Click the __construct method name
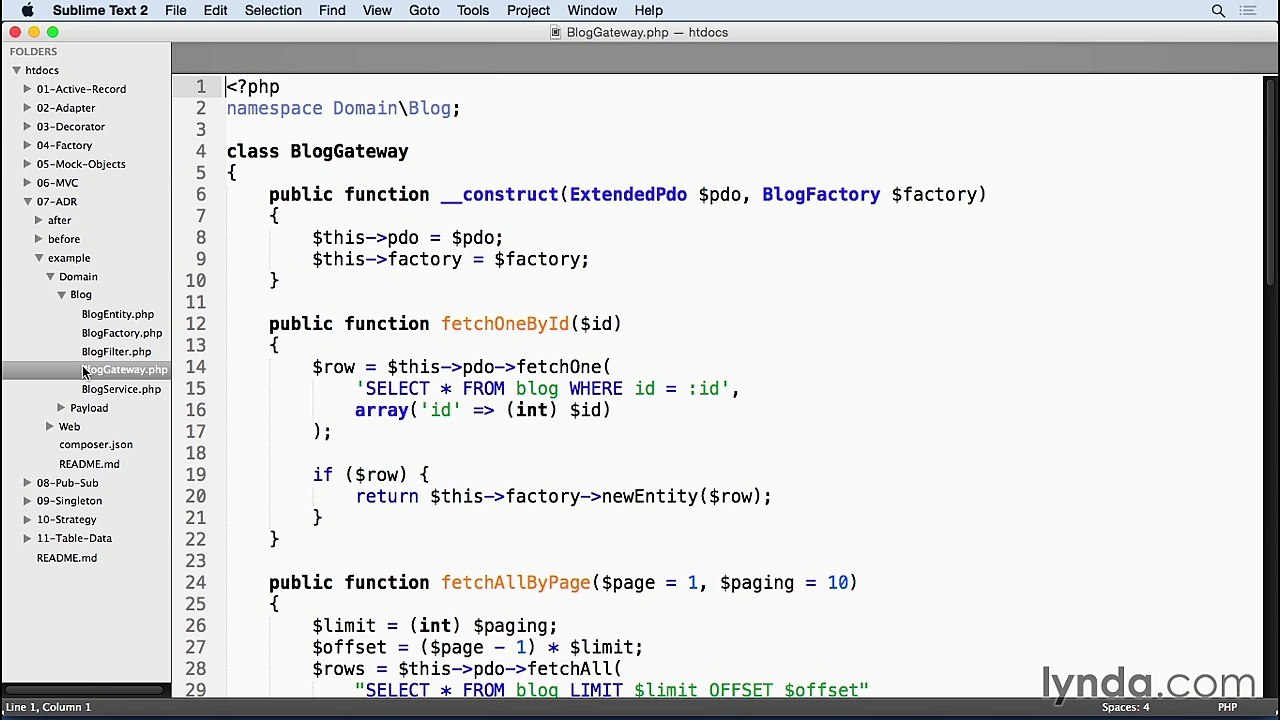 point(499,195)
